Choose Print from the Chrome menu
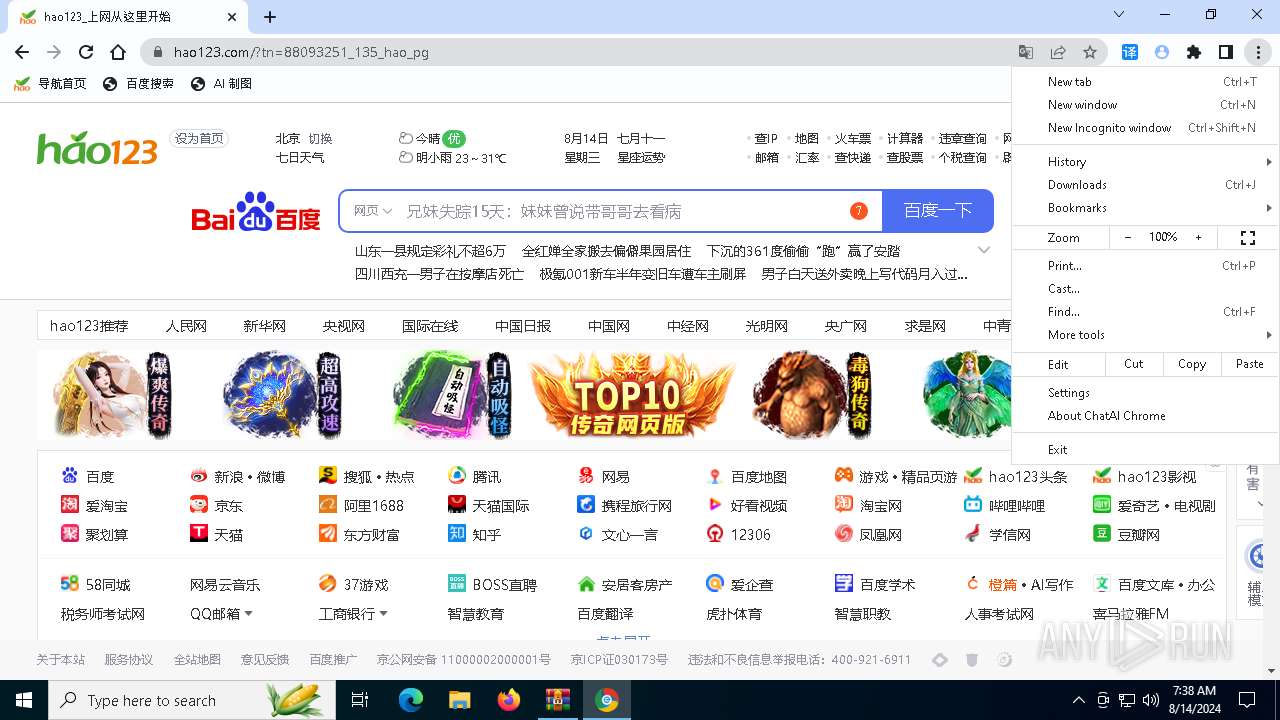Screen dimensions: 1280x720 [1145, 265]
